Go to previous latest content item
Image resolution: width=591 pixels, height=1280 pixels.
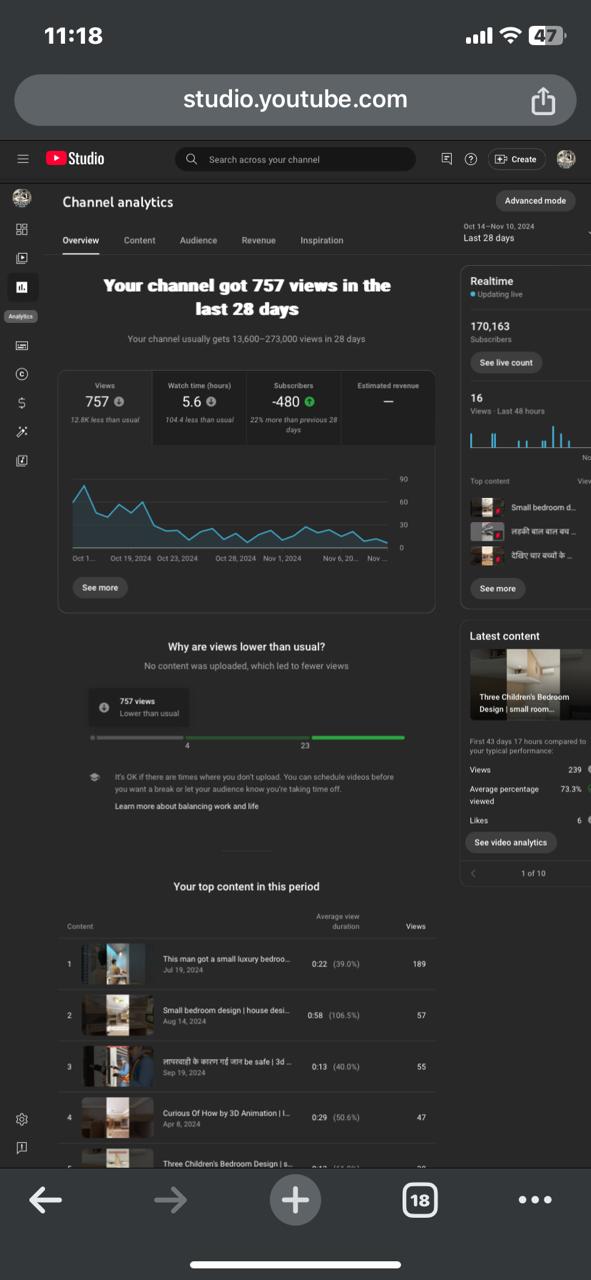point(474,873)
